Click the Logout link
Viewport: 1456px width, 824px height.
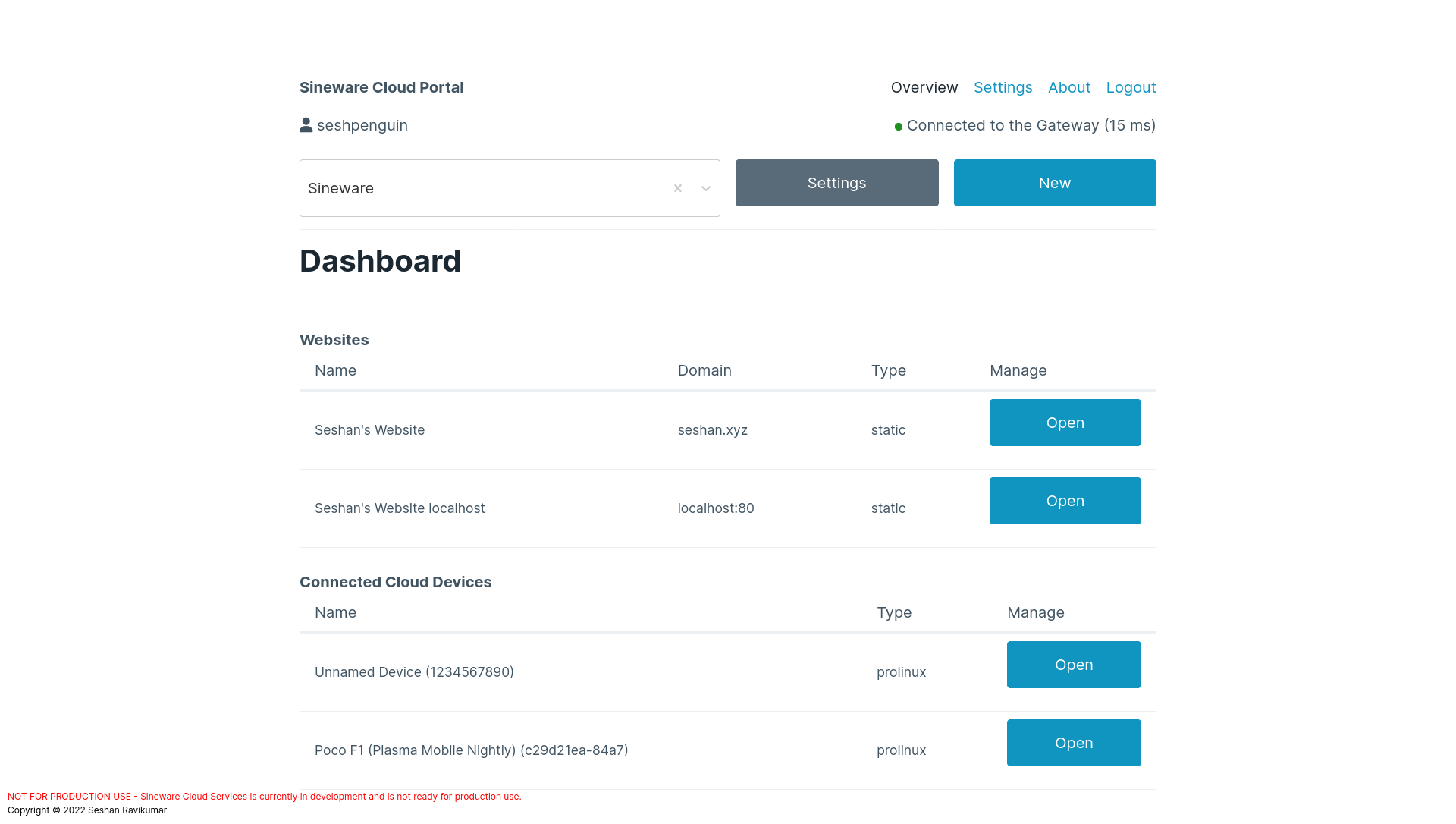(x=1131, y=87)
